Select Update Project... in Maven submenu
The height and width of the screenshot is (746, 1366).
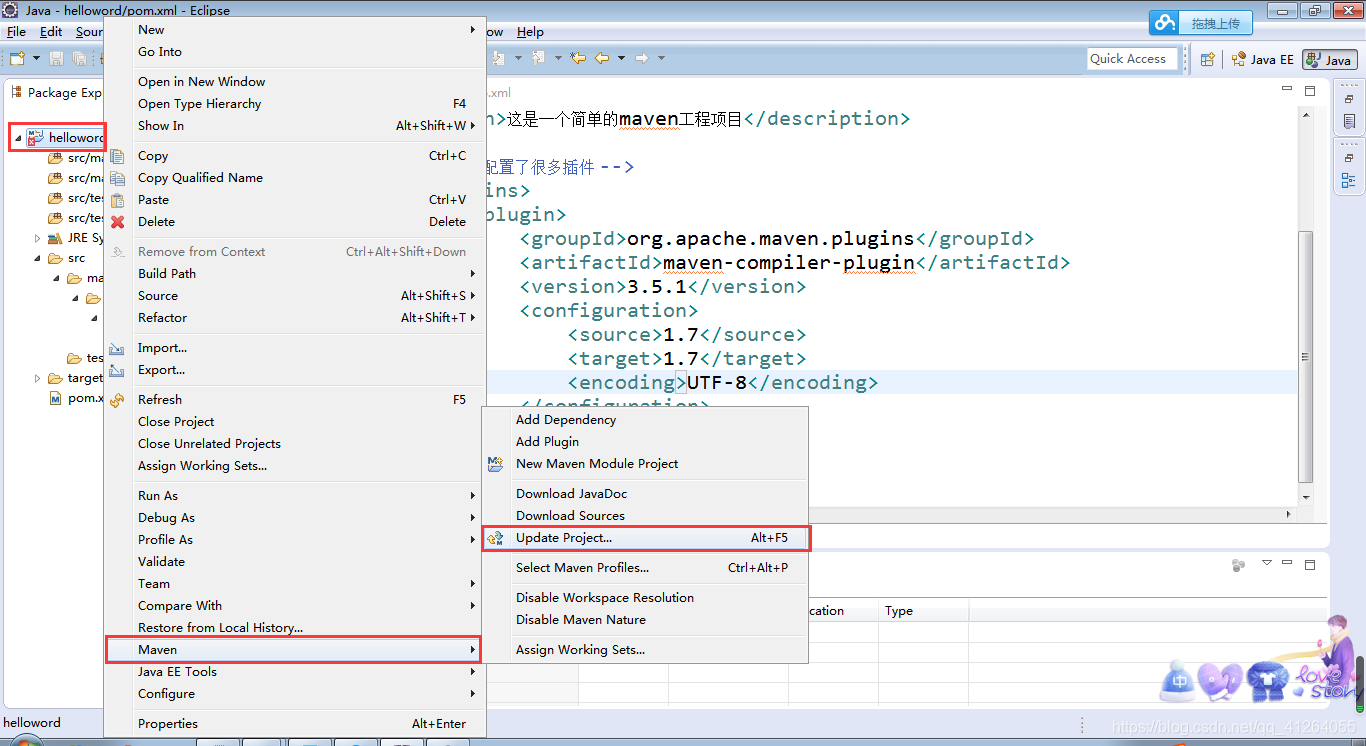pyautogui.click(x=645, y=538)
